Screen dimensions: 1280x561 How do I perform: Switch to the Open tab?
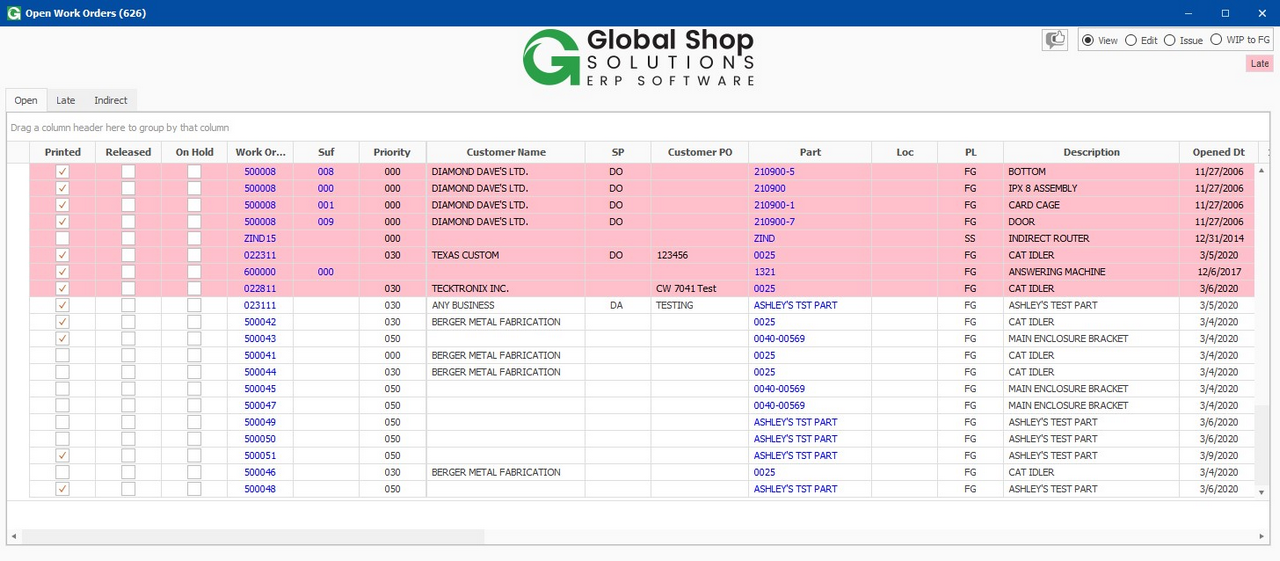(x=26, y=100)
